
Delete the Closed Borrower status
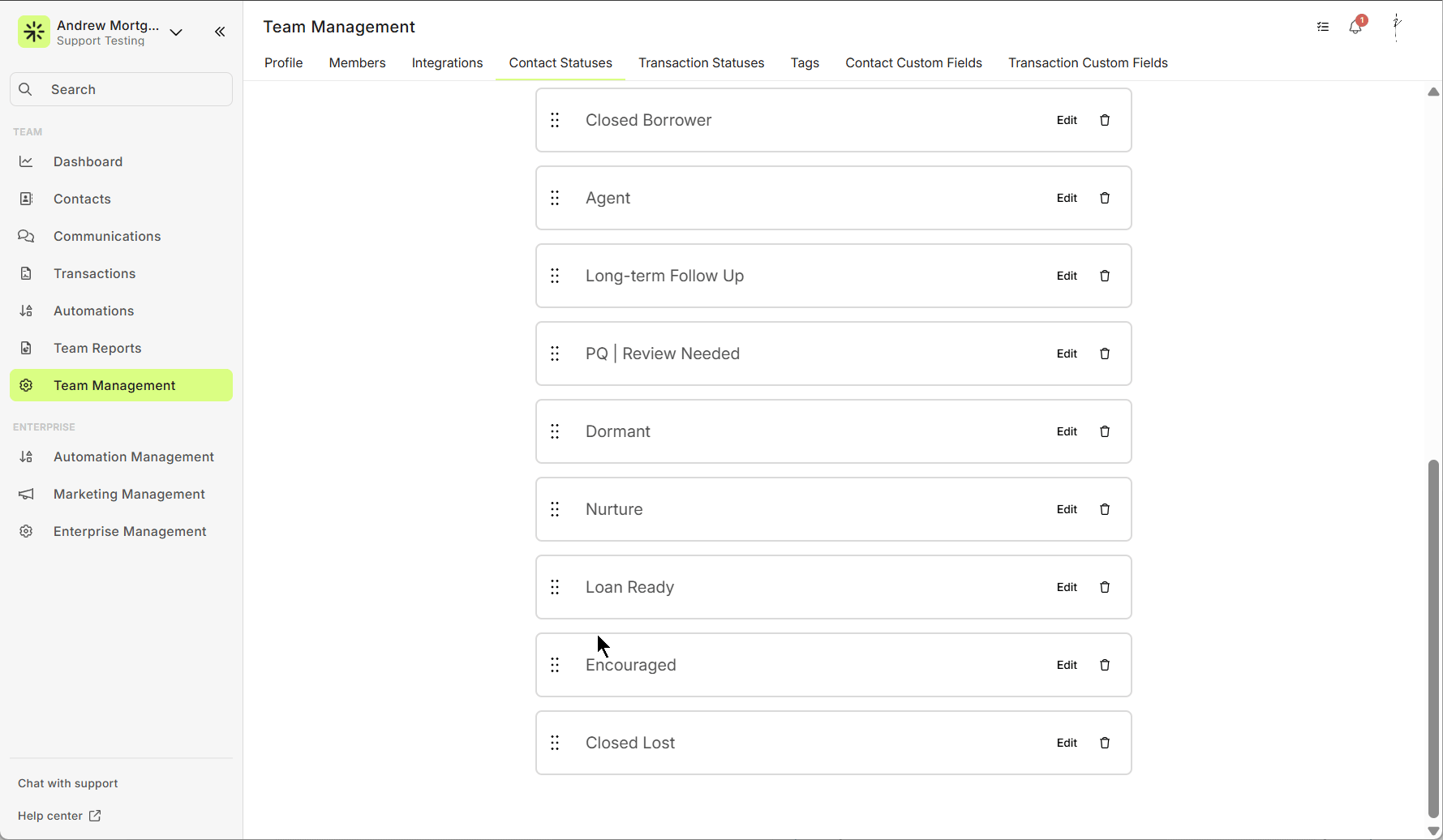tap(1105, 120)
